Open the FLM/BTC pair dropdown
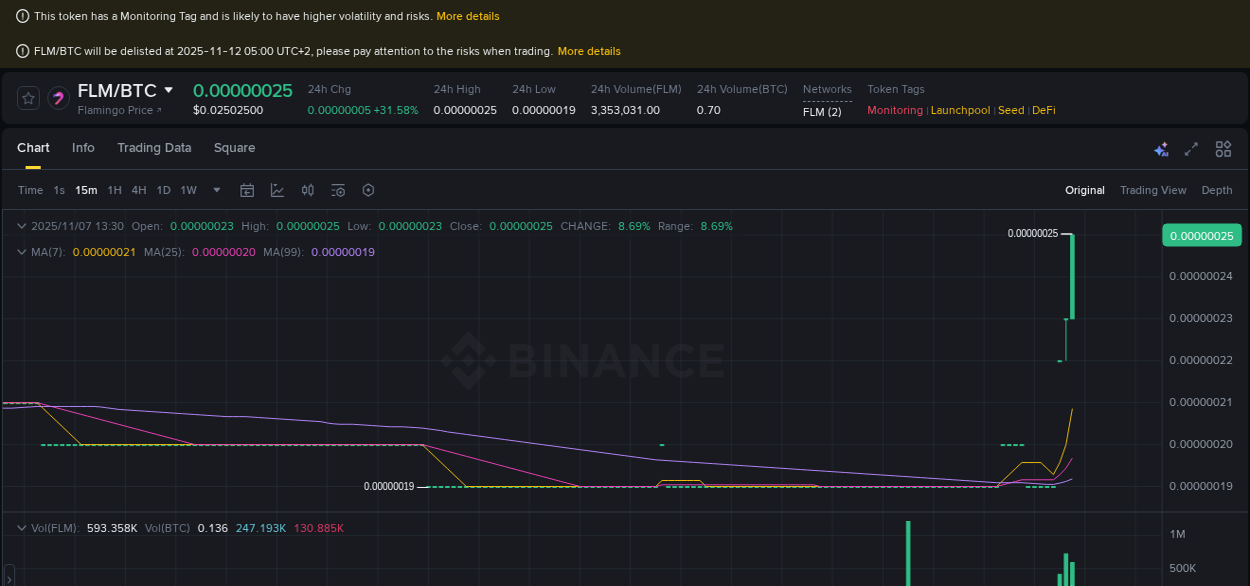The image size is (1250, 586). point(170,90)
